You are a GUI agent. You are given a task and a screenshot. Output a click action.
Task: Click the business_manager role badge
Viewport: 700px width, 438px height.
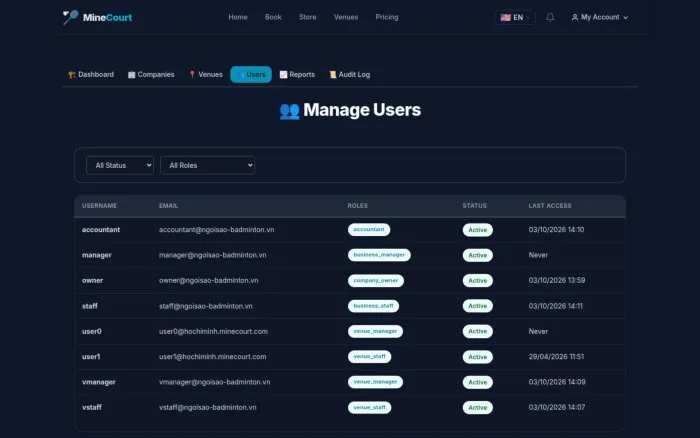point(379,255)
